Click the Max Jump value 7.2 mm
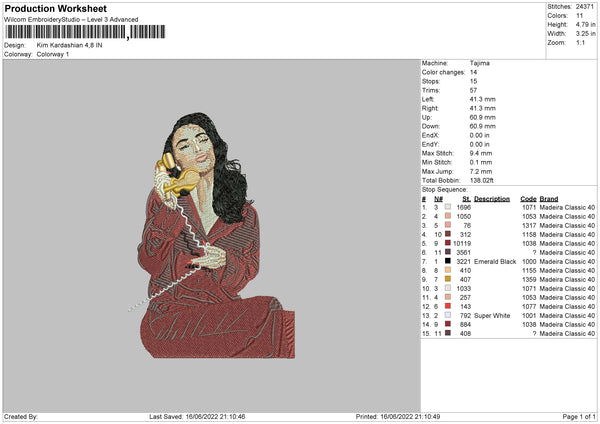Viewport: 600px width, 424px height. (481, 171)
